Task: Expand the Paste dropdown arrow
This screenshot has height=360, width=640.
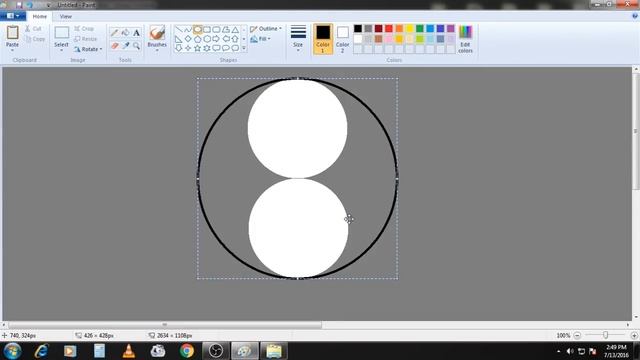Action: [12, 50]
